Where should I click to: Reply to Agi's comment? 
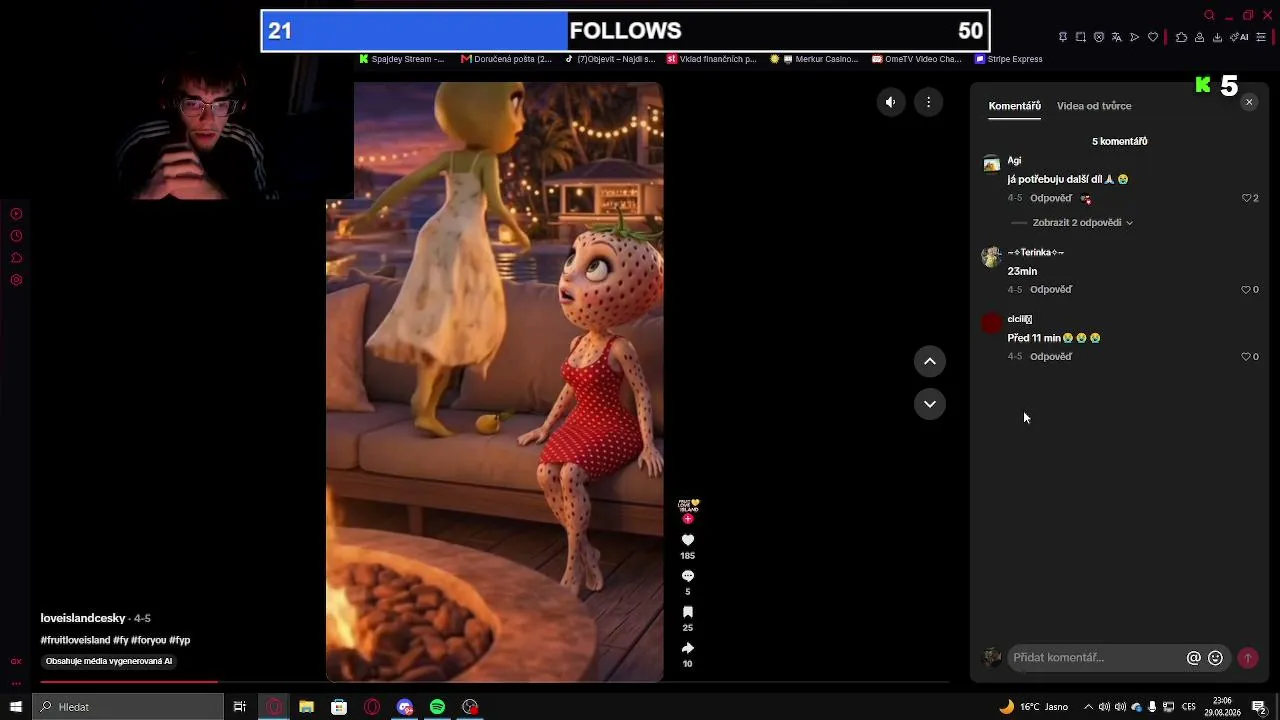1051,198
